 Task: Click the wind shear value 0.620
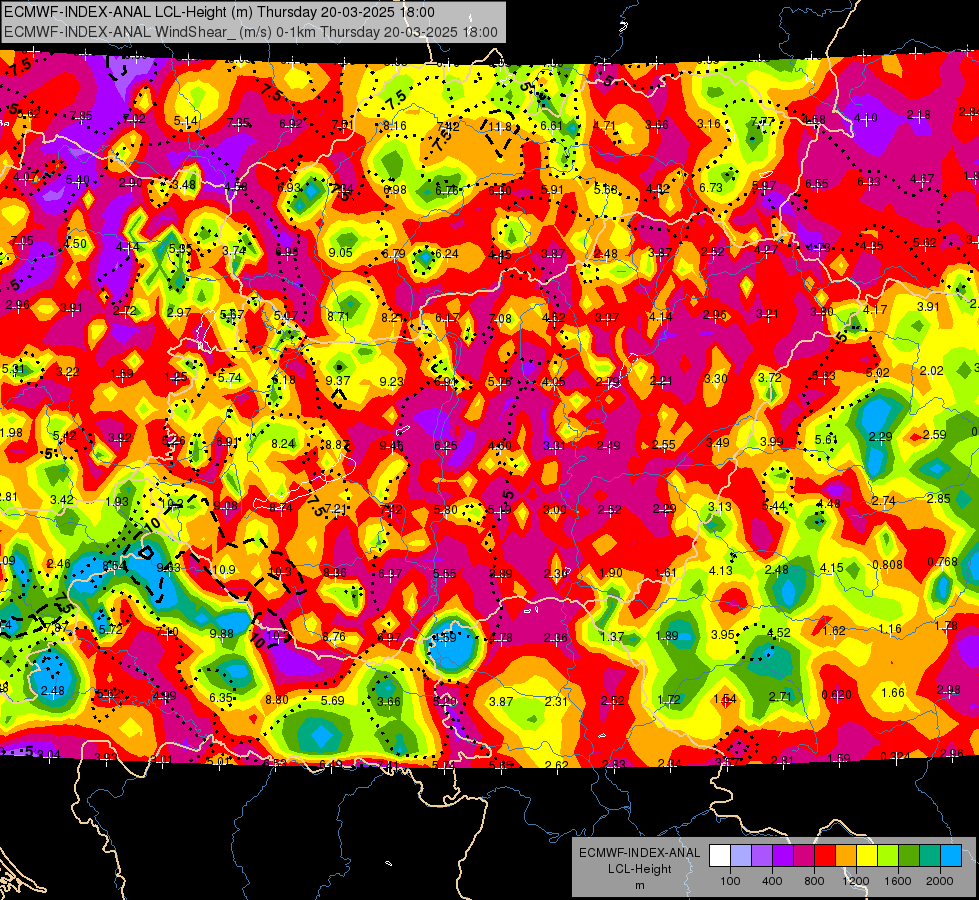[837, 695]
